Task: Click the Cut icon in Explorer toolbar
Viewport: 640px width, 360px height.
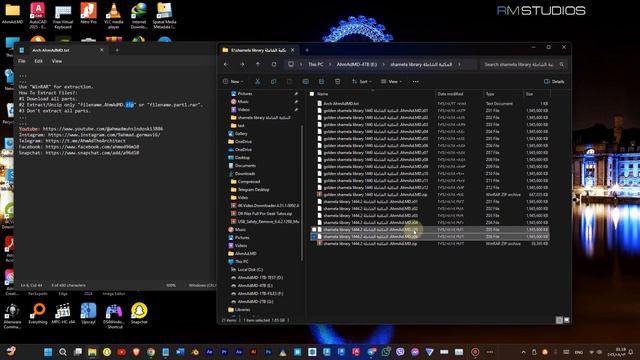Action: click(258, 82)
